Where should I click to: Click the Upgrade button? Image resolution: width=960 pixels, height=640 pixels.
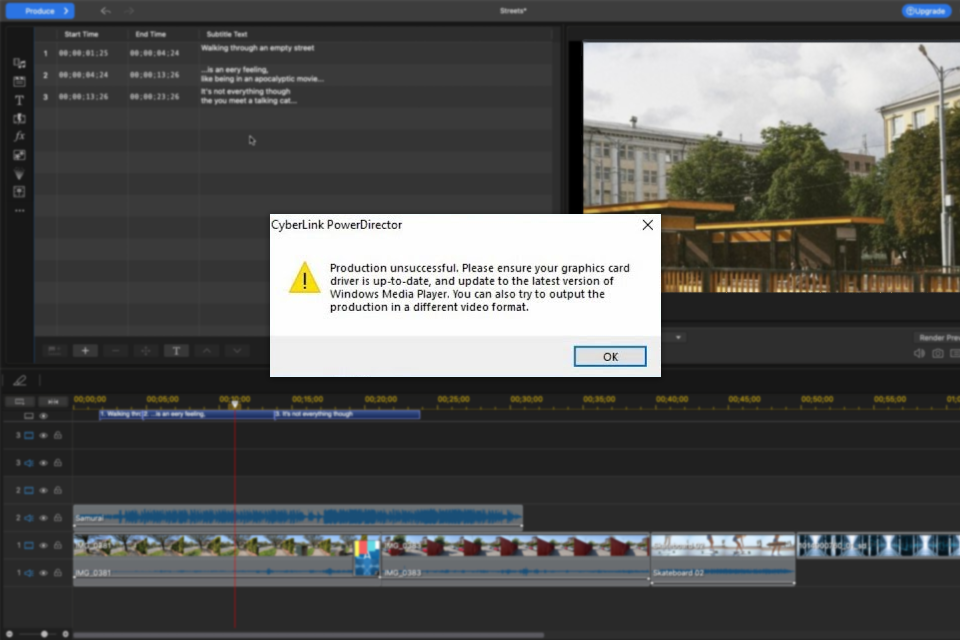pos(926,11)
